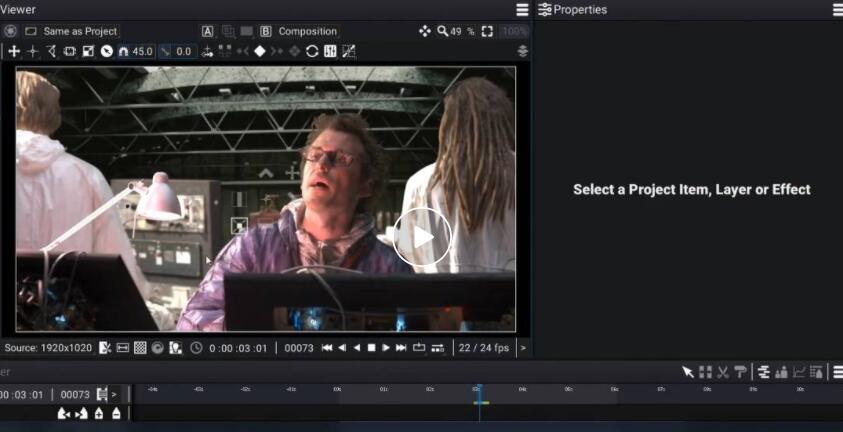Toggle viewer input B button
843x432 pixels.
pyautogui.click(x=266, y=31)
